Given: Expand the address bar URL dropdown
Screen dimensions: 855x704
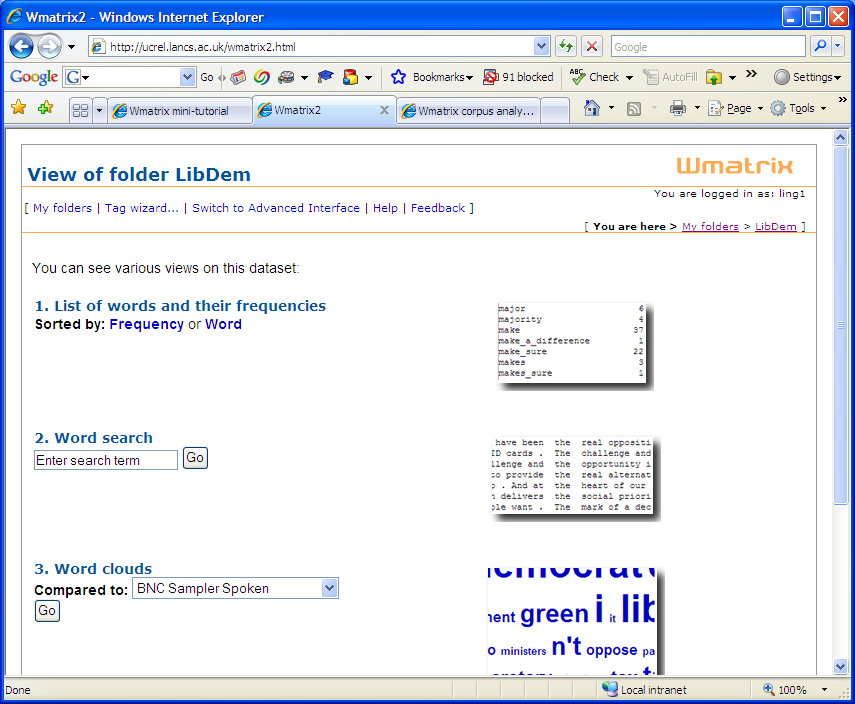Looking at the screenshot, I should click(x=541, y=47).
